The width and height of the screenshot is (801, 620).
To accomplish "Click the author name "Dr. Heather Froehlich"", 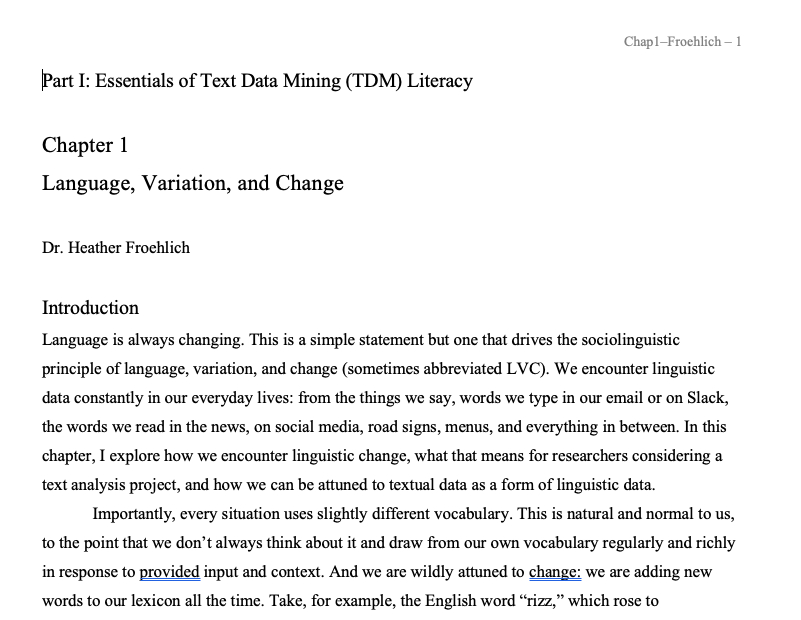I will 116,247.
